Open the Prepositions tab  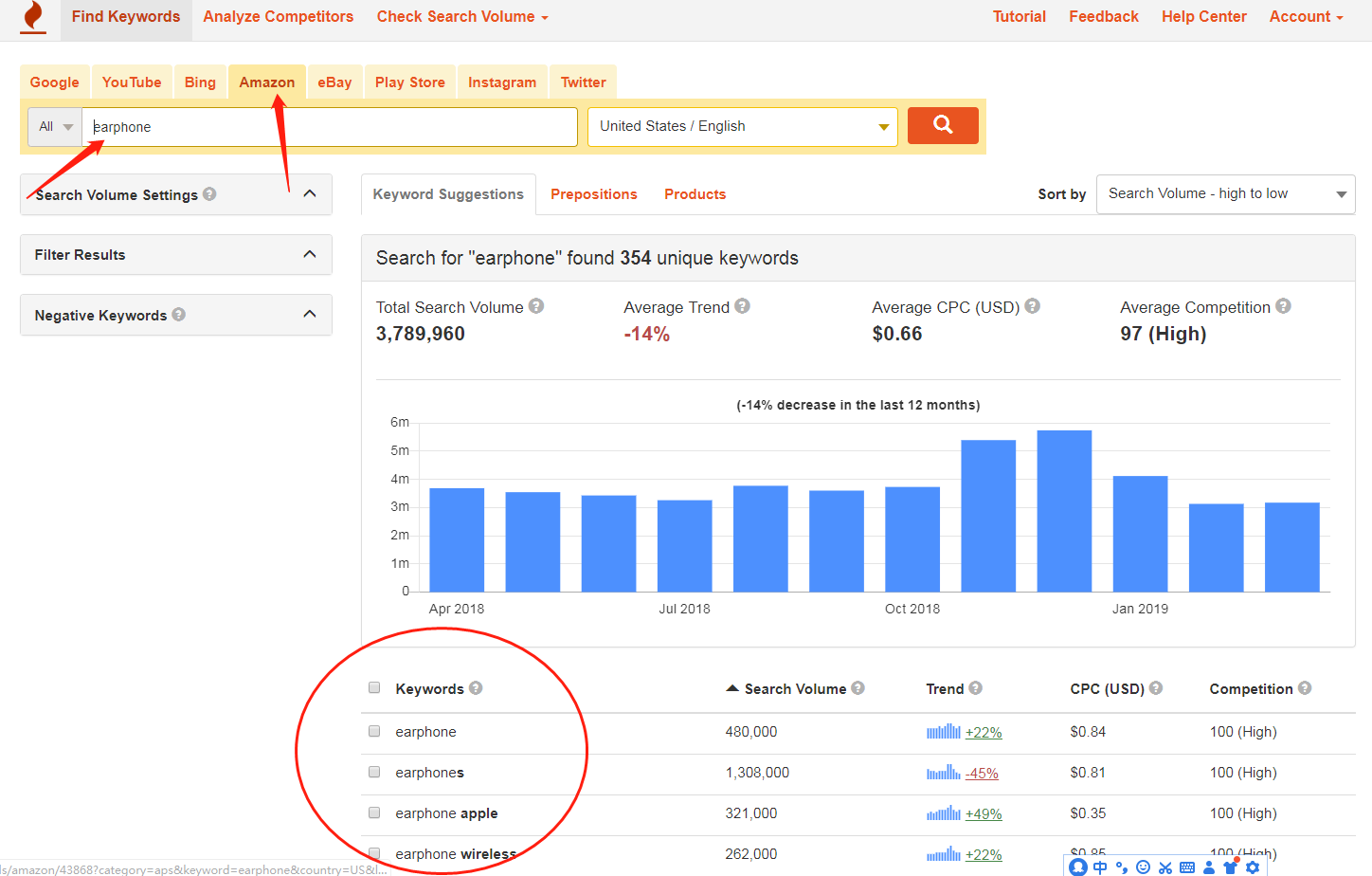(594, 193)
